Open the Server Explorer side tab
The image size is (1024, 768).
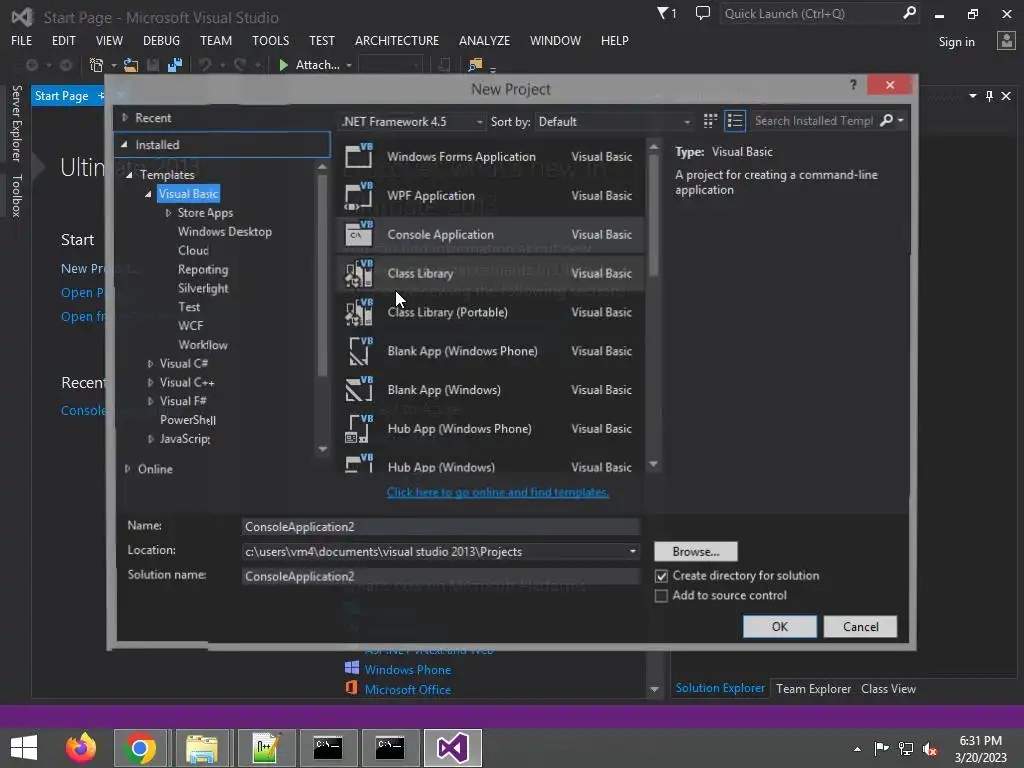click(x=17, y=123)
